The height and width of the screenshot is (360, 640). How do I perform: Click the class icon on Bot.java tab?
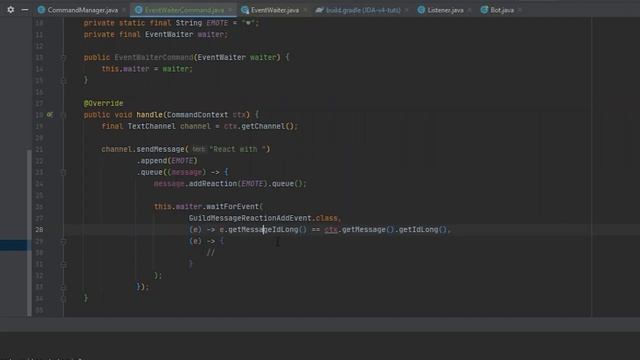coord(484,10)
